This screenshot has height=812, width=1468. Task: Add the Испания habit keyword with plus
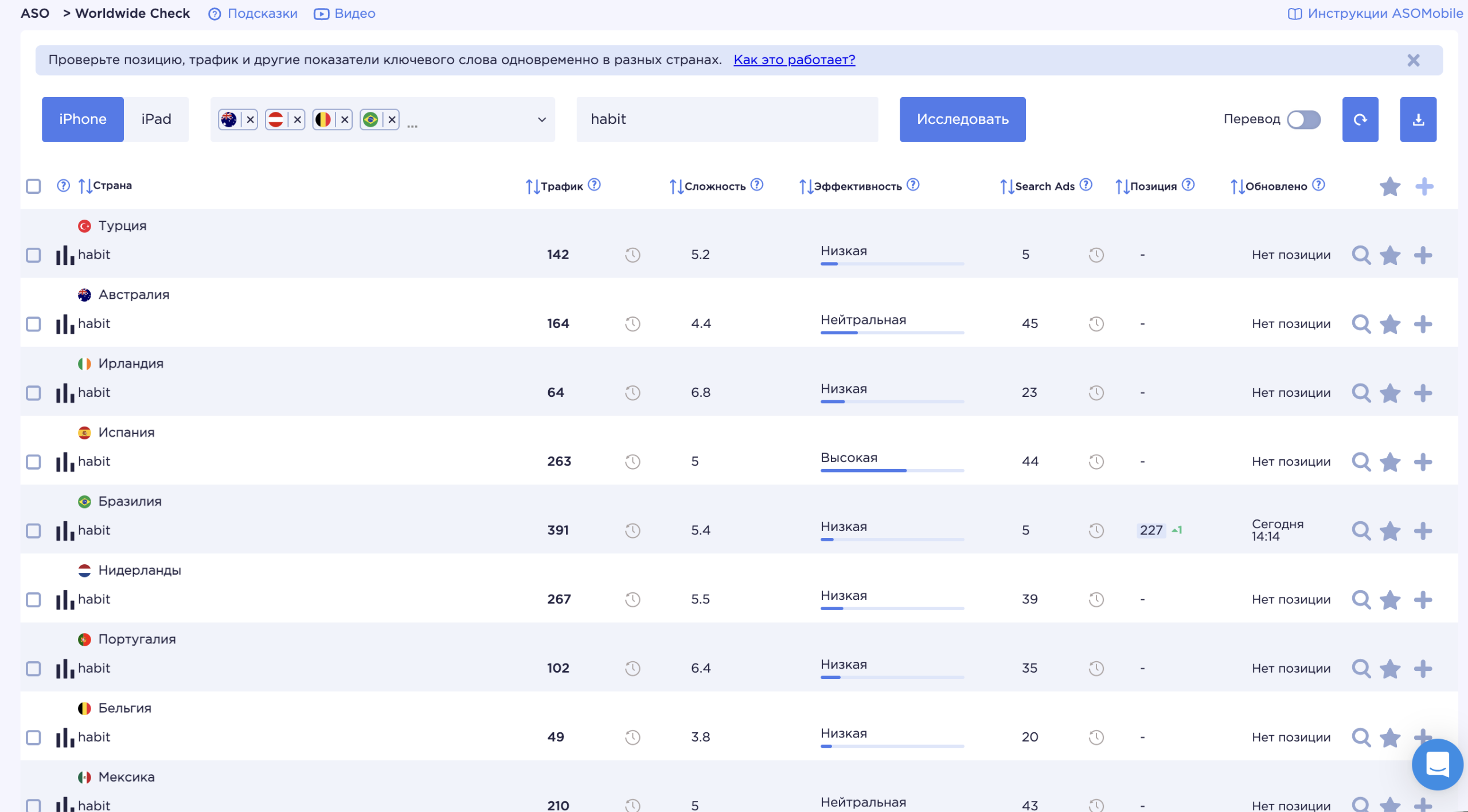point(1422,462)
